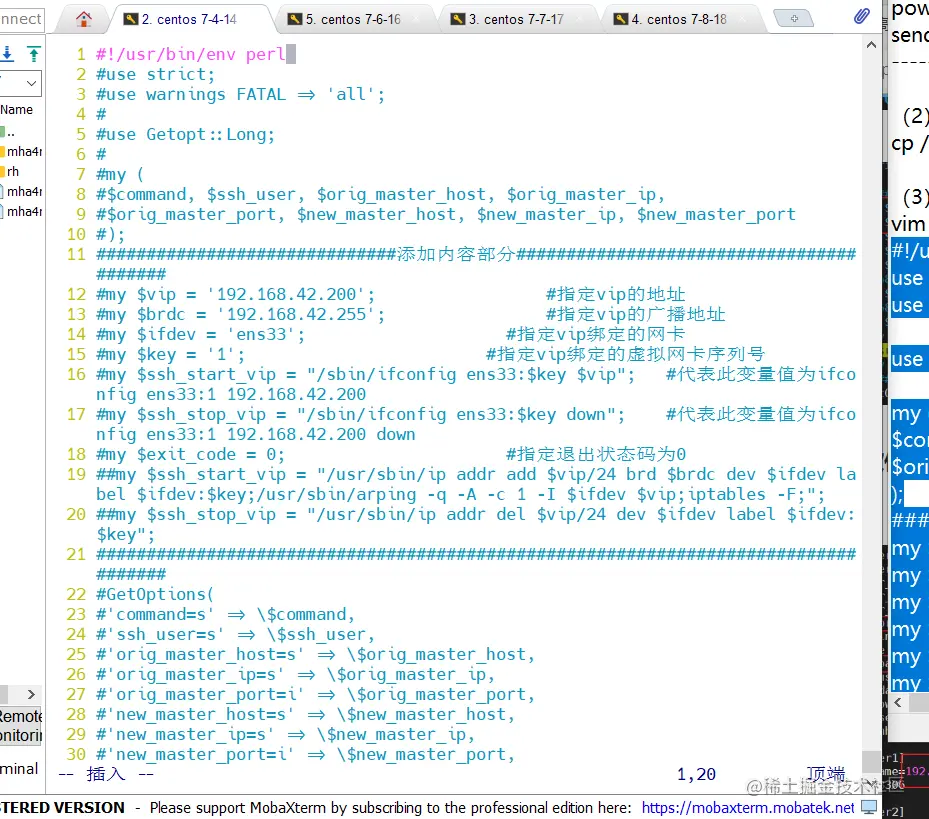Click the '#my $ifdev = 'ens33'' line
929x819 pixels.
pyautogui.click(x=200, y=335)
